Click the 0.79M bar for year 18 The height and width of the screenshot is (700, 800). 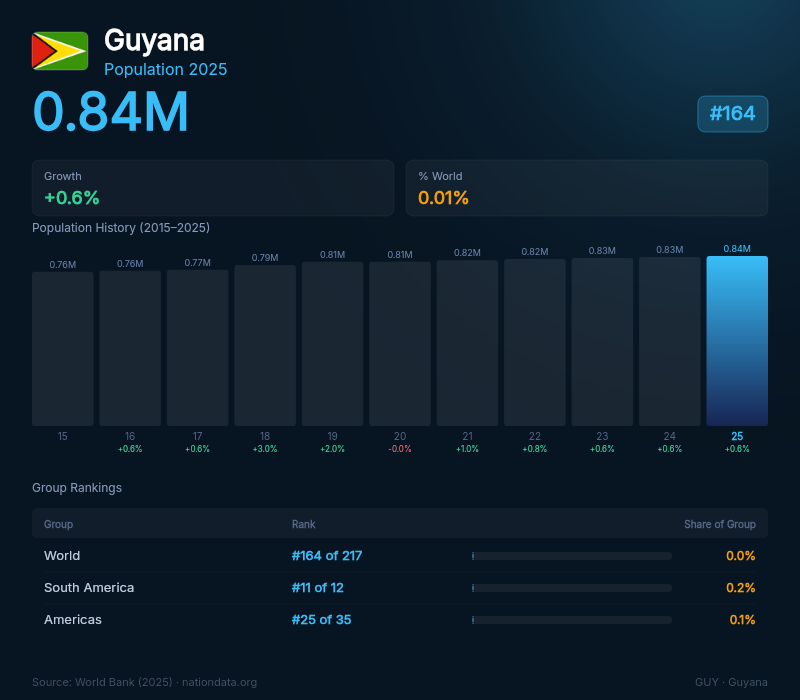pos(265,345)
